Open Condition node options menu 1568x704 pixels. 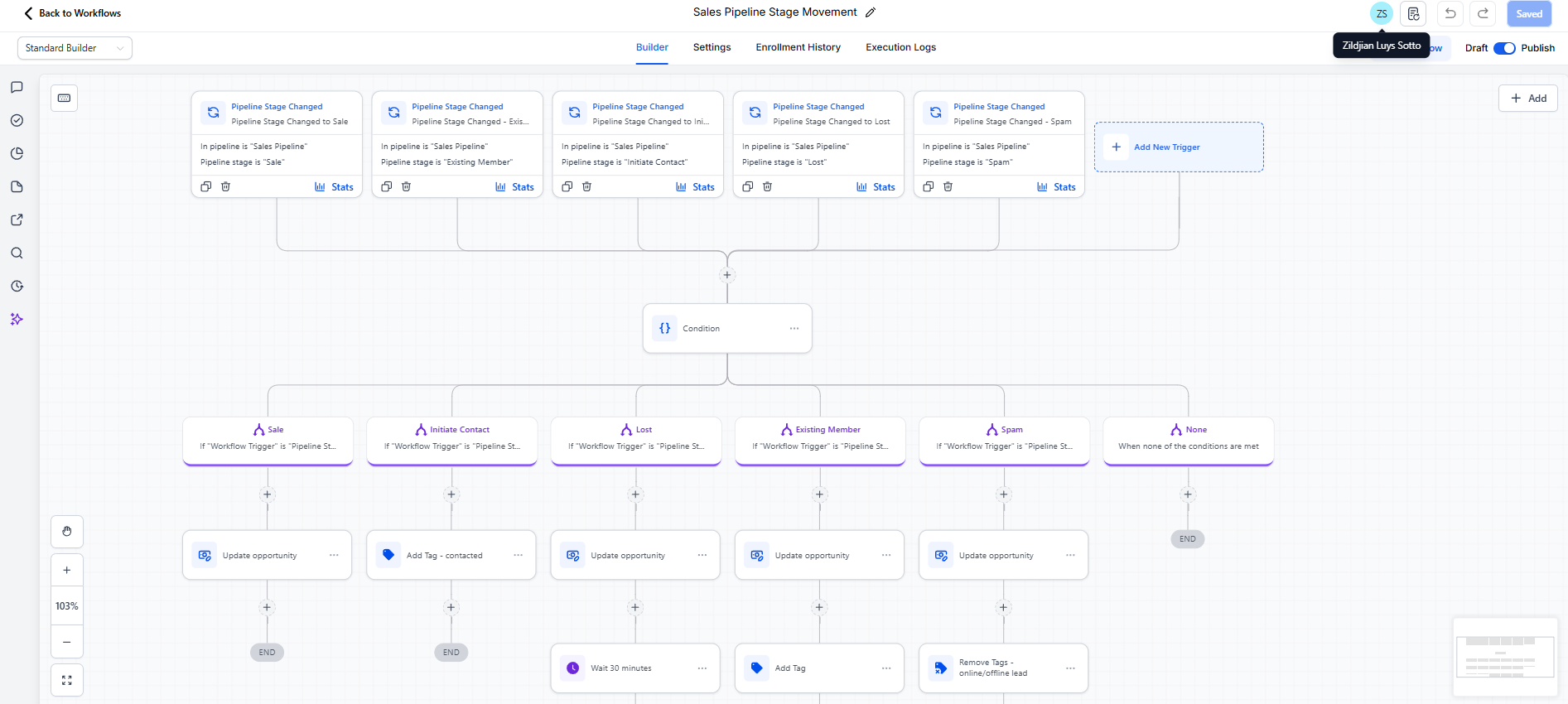tap(794, 329)
